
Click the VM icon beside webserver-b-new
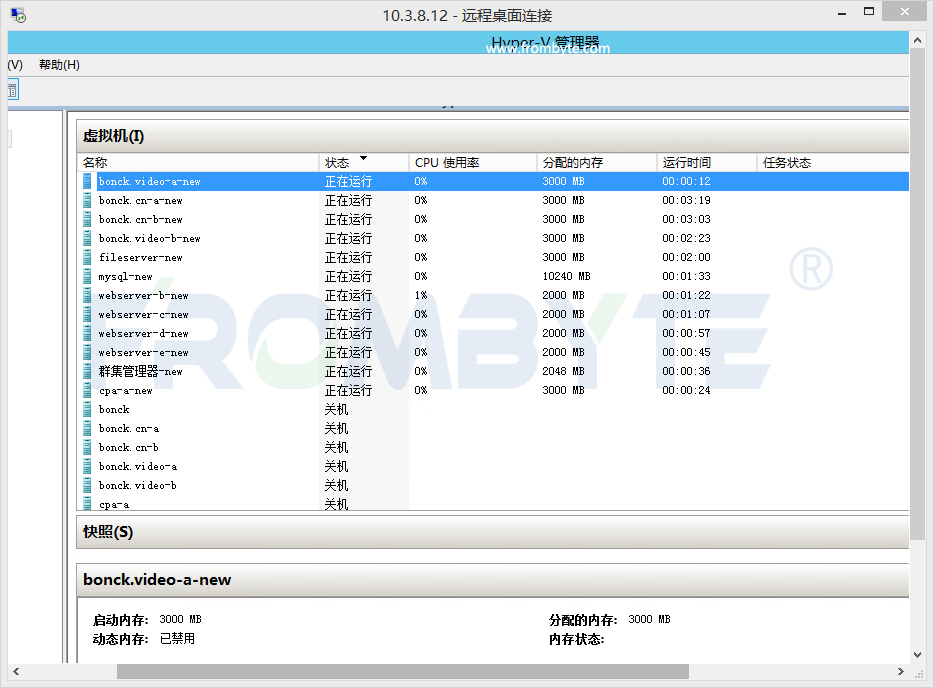tap(88, 295)
